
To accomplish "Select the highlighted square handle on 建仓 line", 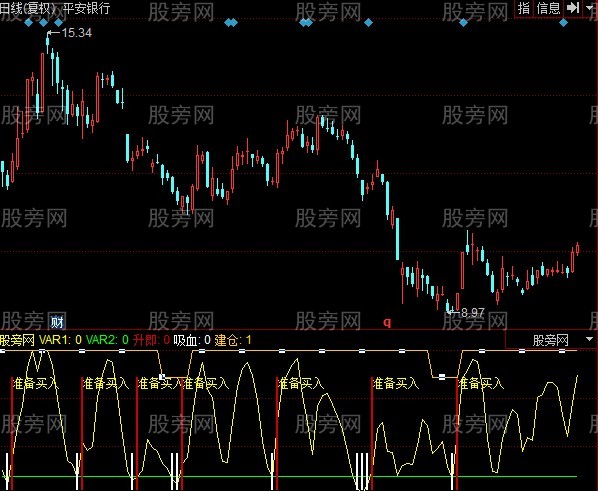I will [162, 377].
